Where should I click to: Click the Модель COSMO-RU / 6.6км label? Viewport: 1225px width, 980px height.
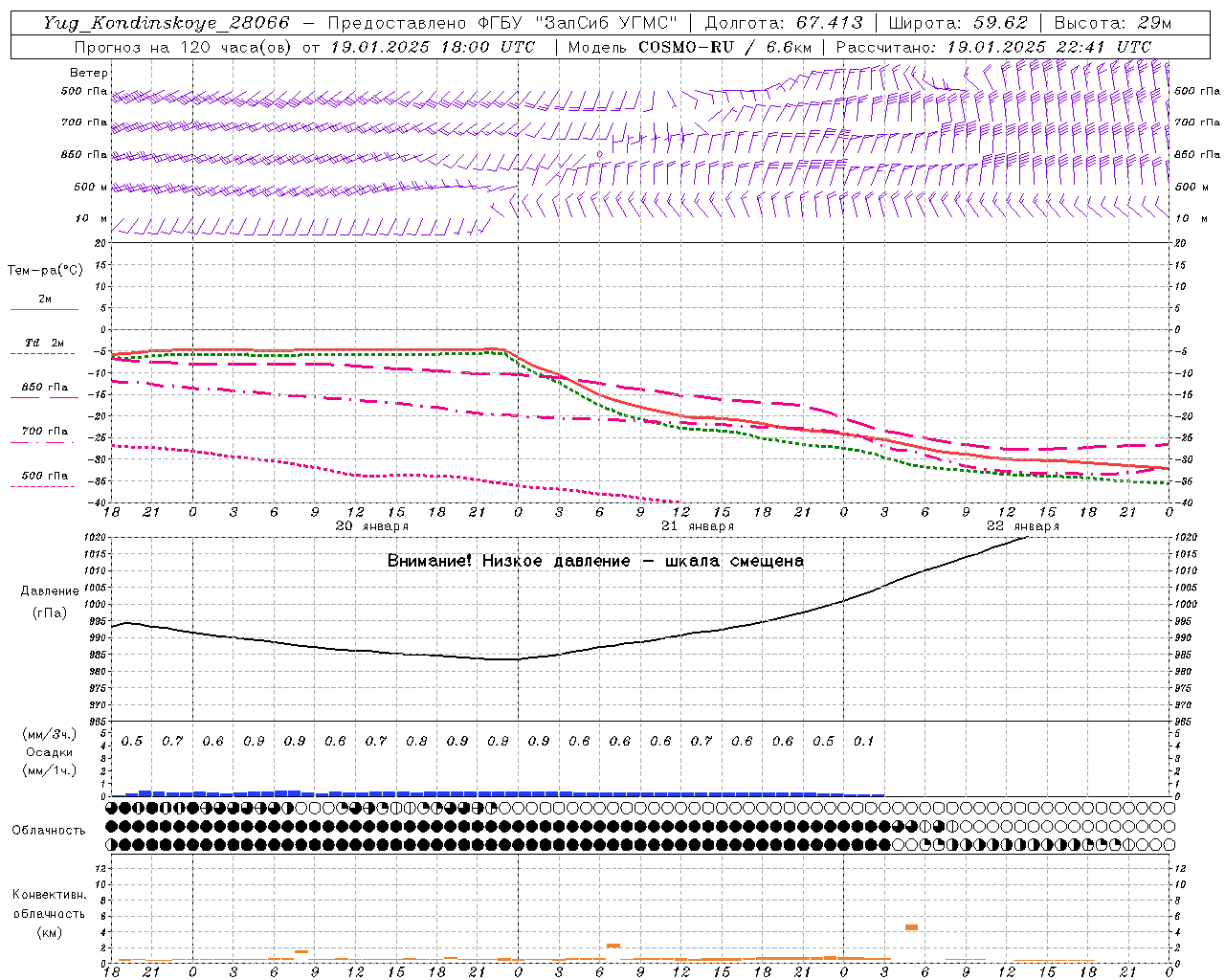point(689,47)
